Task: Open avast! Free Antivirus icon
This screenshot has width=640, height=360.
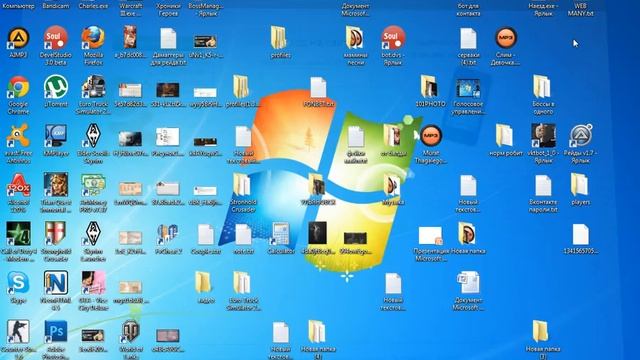Action: pyautogui.click(x=18, y=136)
